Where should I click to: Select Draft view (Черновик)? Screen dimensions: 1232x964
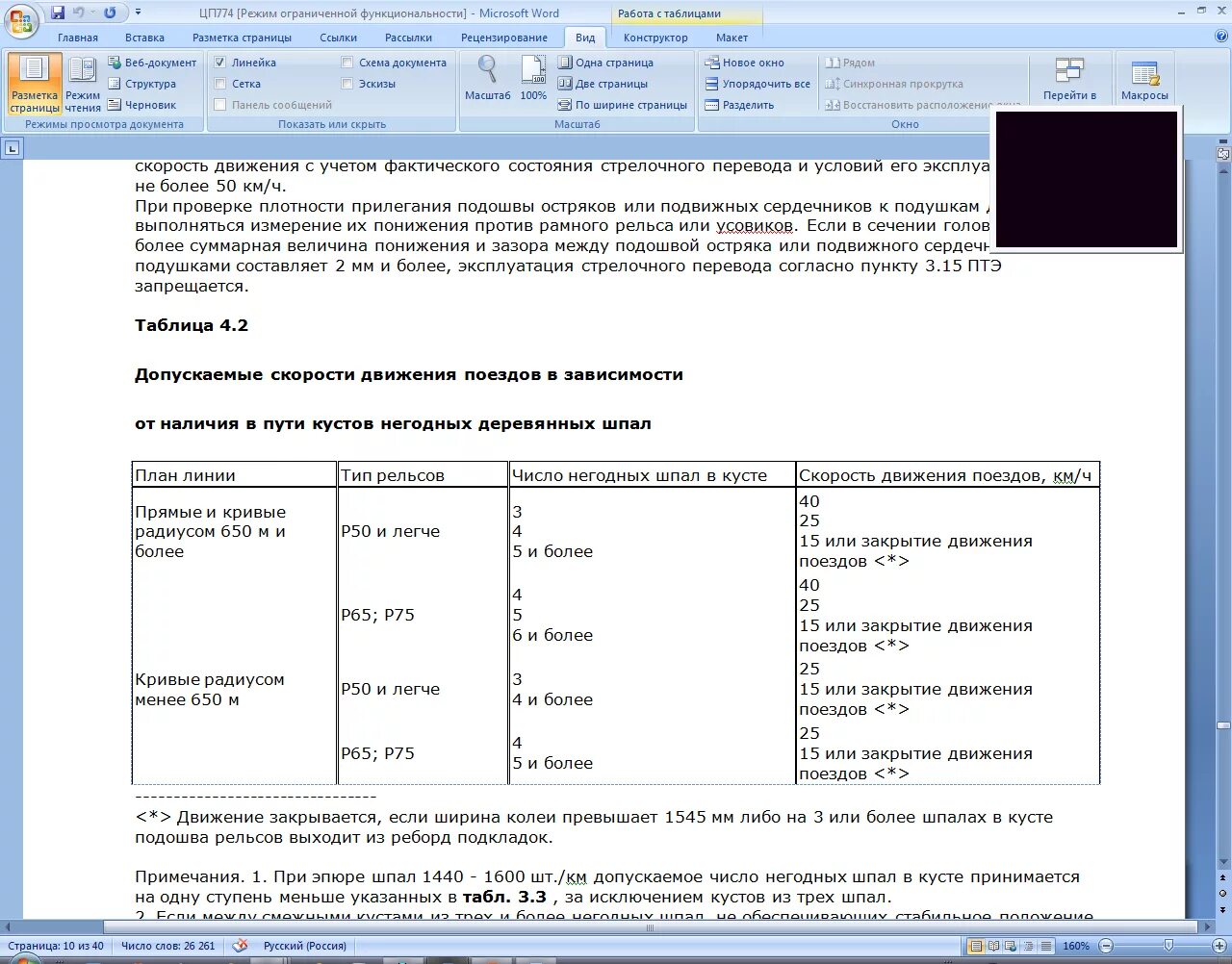(x=142, y=105)
